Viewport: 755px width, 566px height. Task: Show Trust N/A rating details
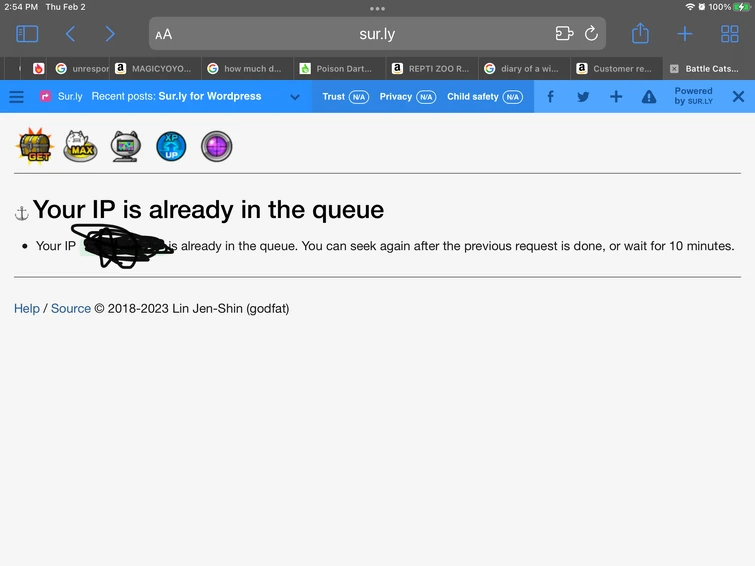pyautogui.click(x=345, y=97)
